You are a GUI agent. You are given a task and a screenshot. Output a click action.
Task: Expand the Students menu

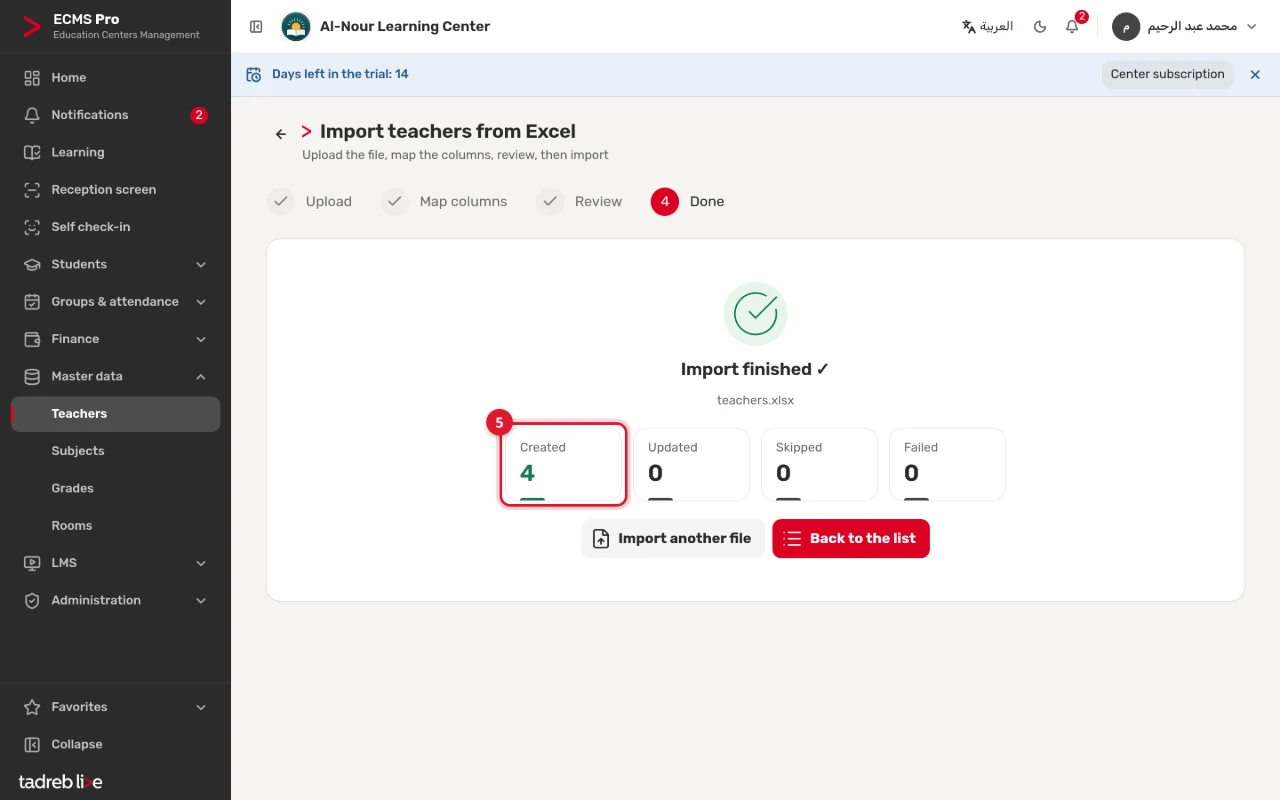(x=116, y=264)
